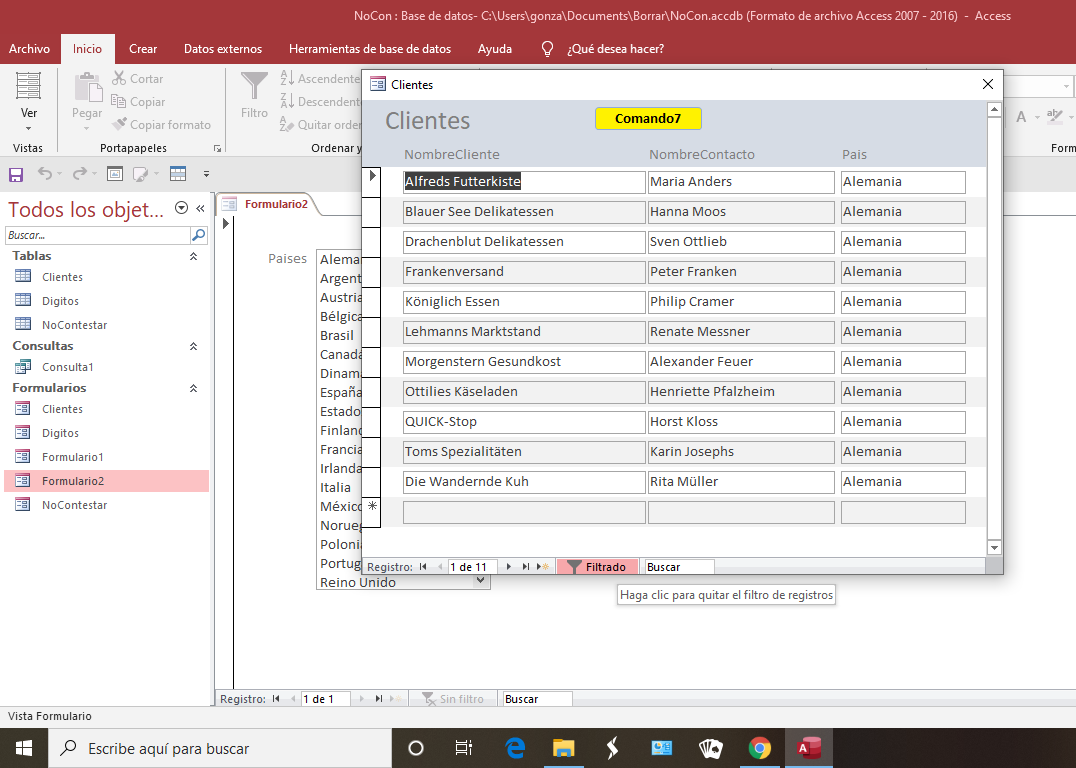1076x768 pixels.
Task: Click the Filtrado toggle to remove record filter
Action: coord(597,565)
